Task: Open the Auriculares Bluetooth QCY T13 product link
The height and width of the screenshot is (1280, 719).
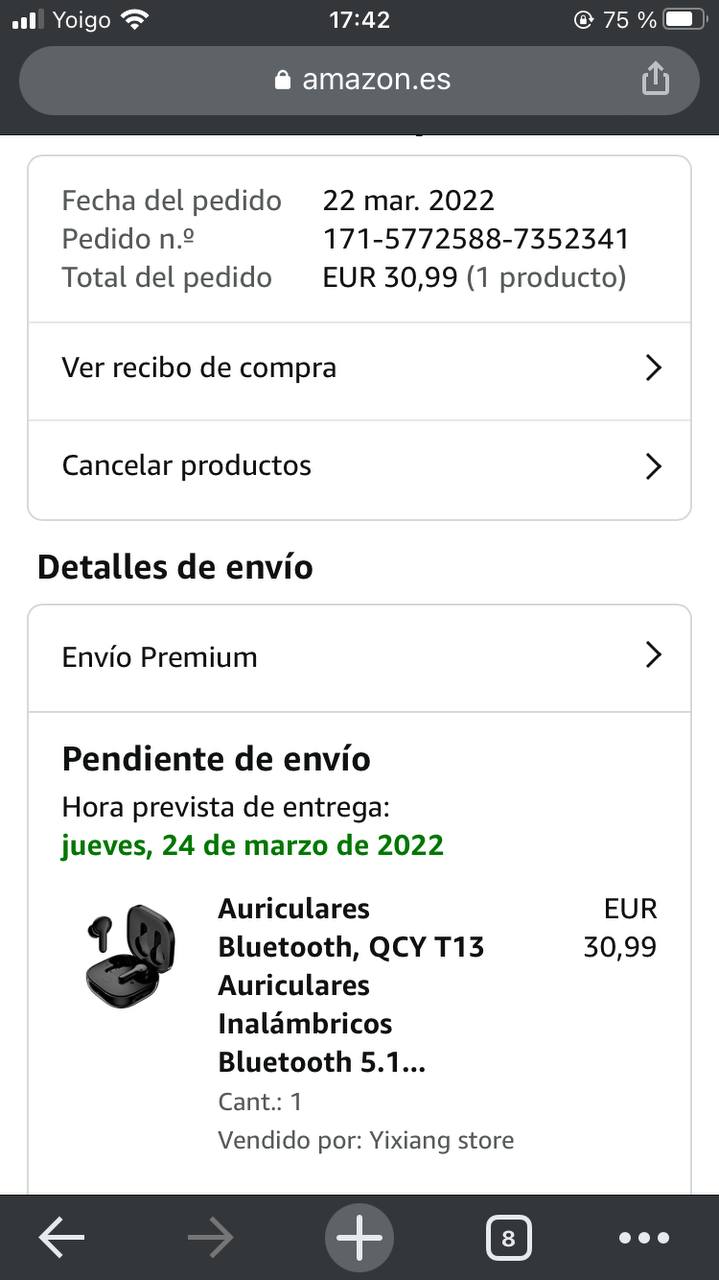Action: point(350,985)
